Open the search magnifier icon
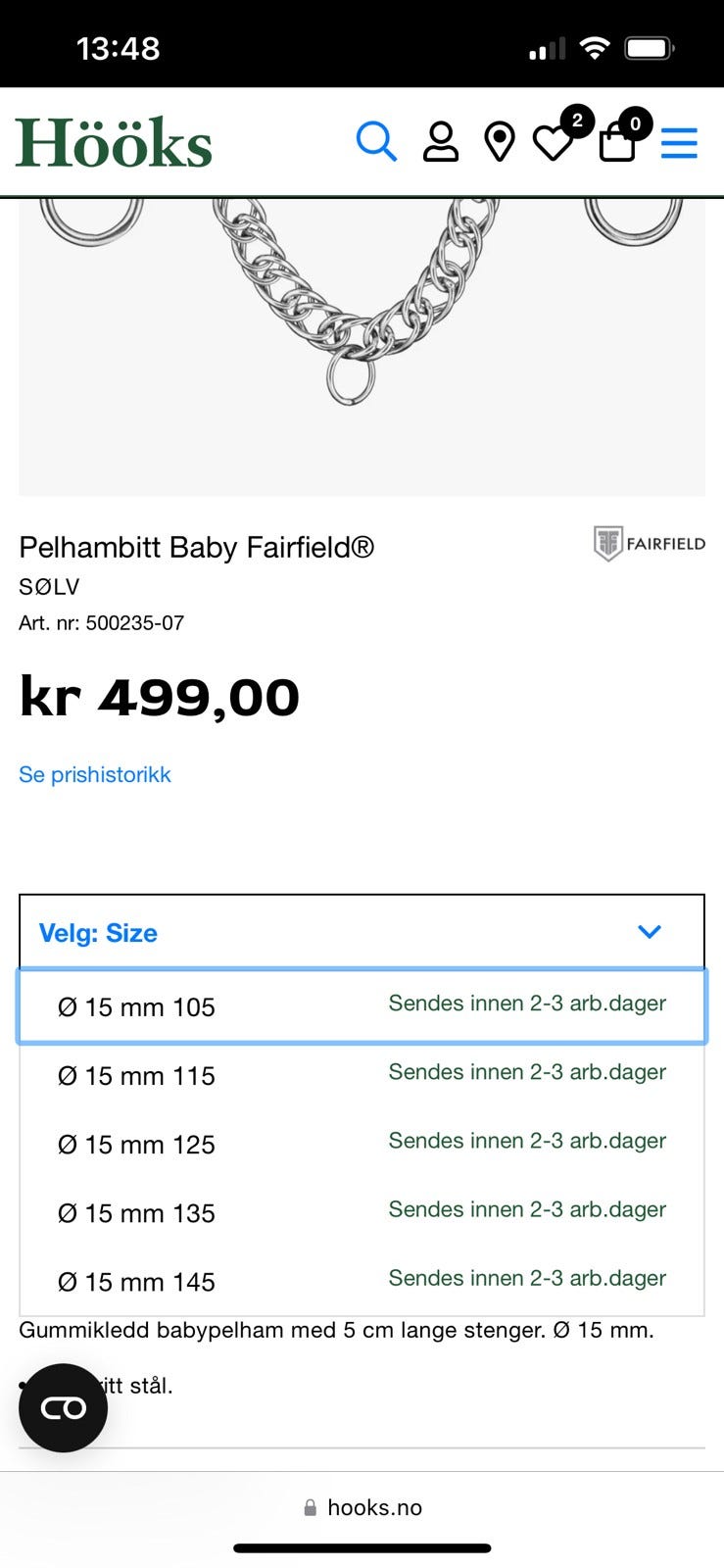 (376, 142)
